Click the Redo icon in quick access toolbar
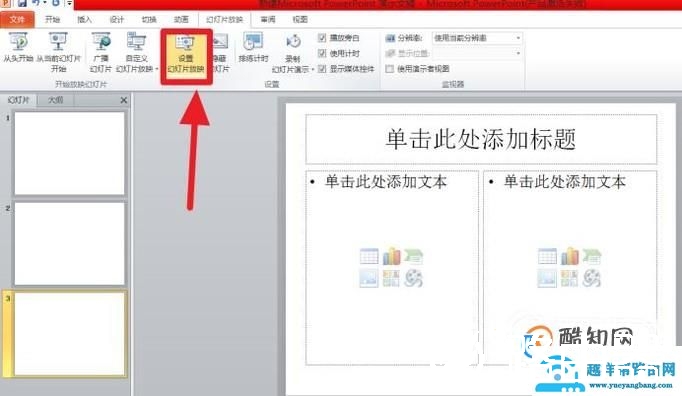The width and height of the screenshot is (682, 396). [x=56, y=3]
